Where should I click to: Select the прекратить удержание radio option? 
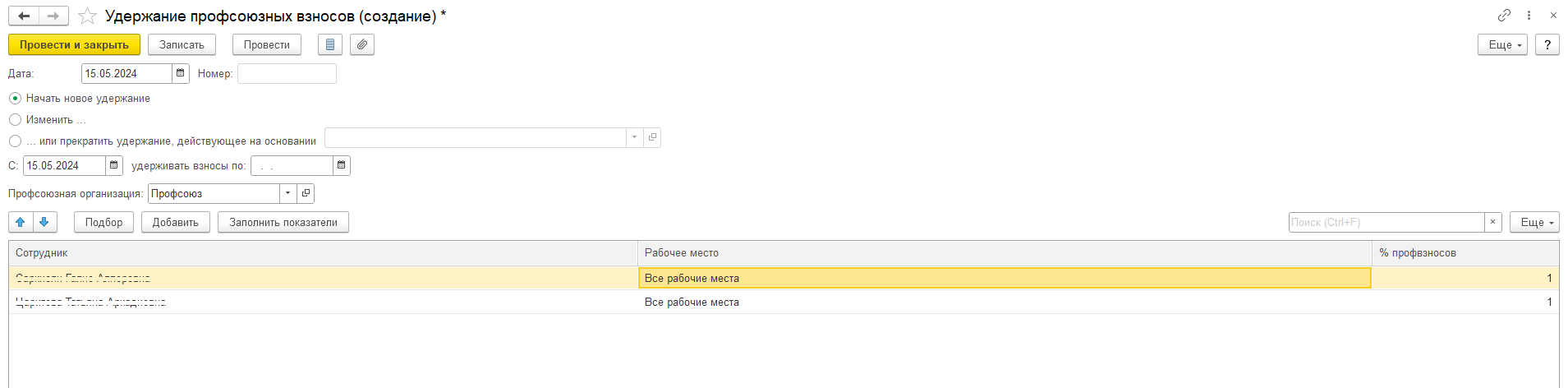coord(15,141)
